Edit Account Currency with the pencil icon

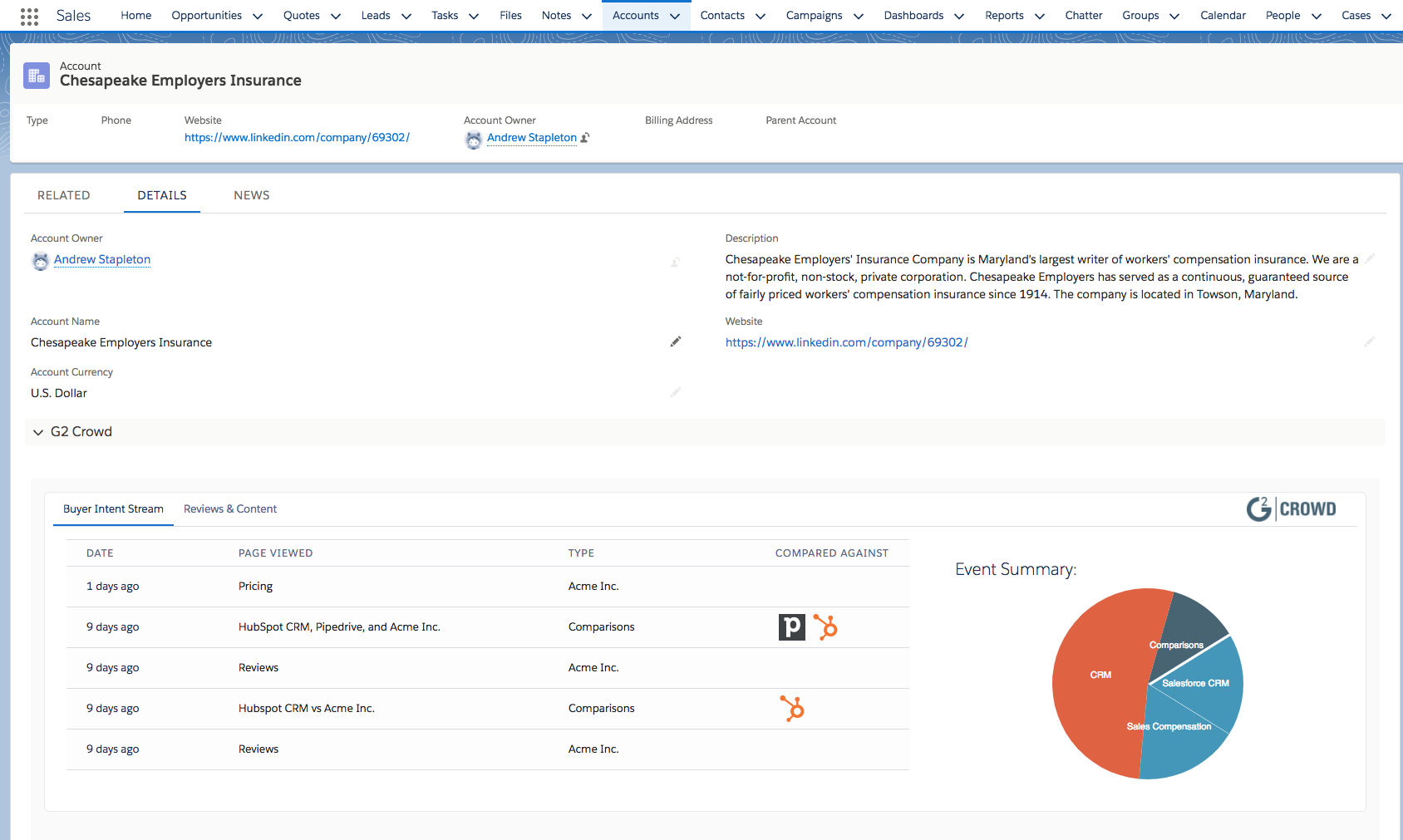(x=676, y=392)
